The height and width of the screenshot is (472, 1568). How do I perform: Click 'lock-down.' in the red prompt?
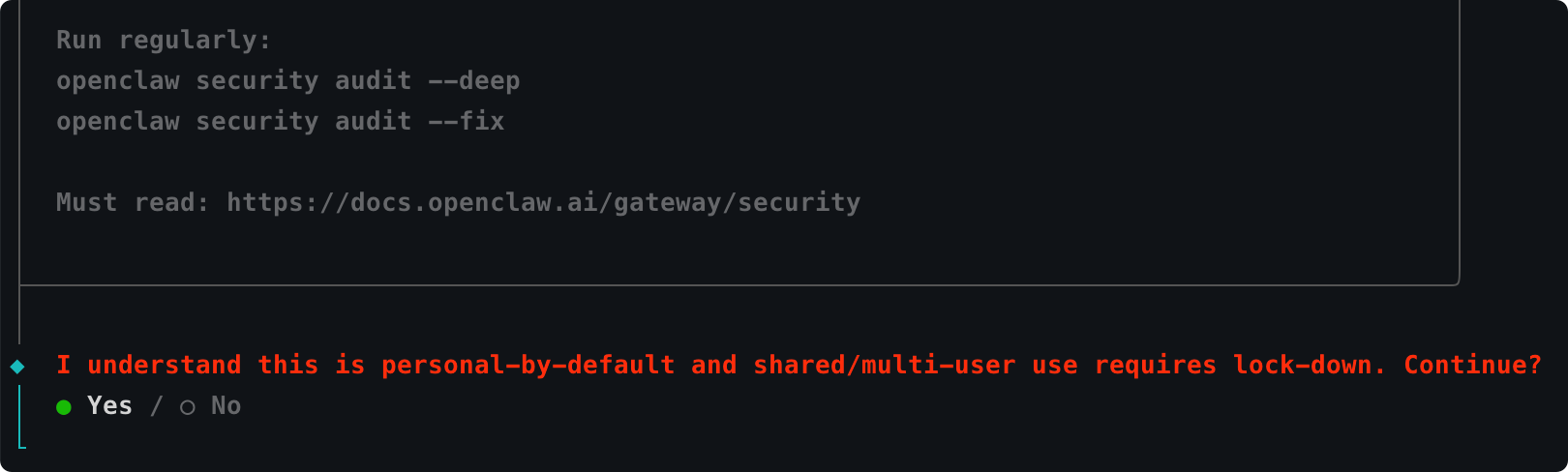point(1309,365)
